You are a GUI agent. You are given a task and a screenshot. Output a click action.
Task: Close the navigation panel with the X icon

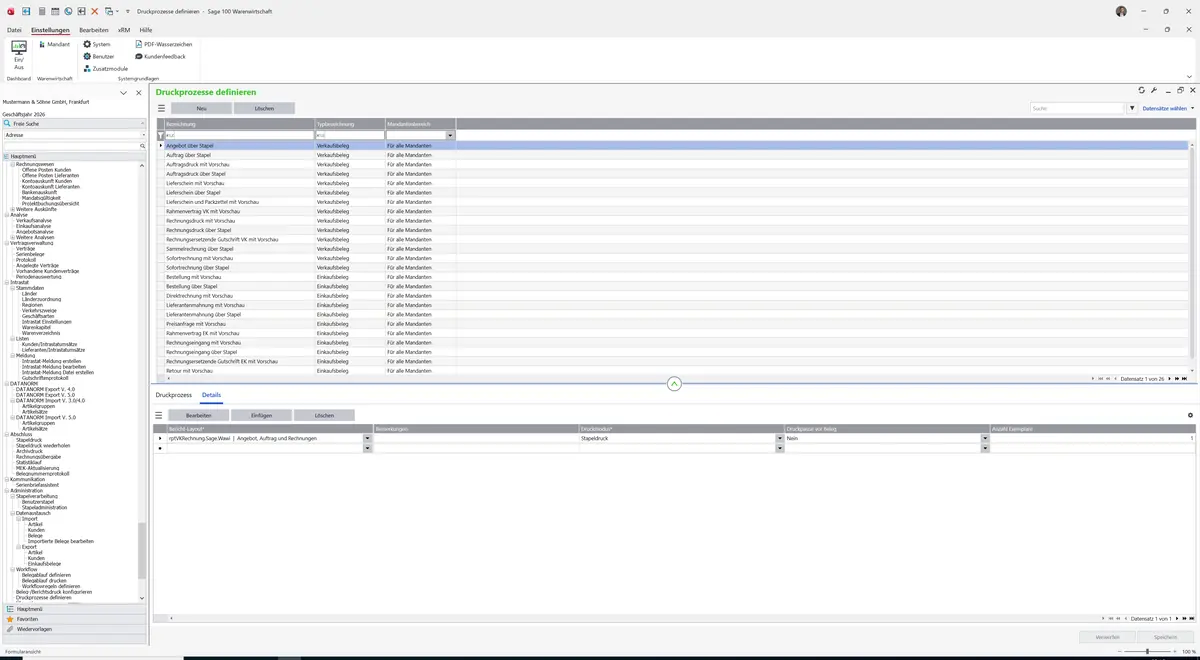pyautogui.click(x=139, y=93)
